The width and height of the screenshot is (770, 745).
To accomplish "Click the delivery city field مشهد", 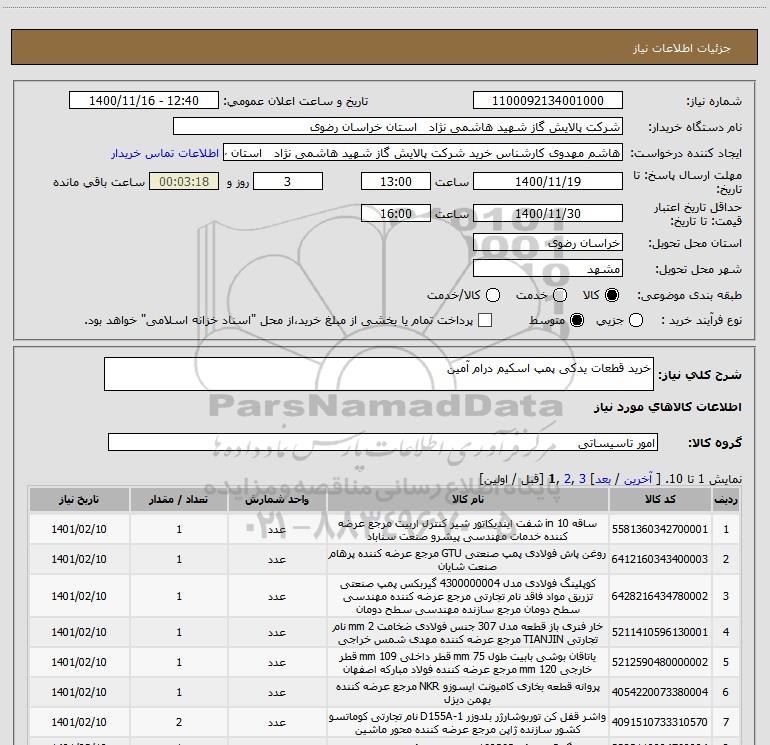I will [x=548, y=268].
